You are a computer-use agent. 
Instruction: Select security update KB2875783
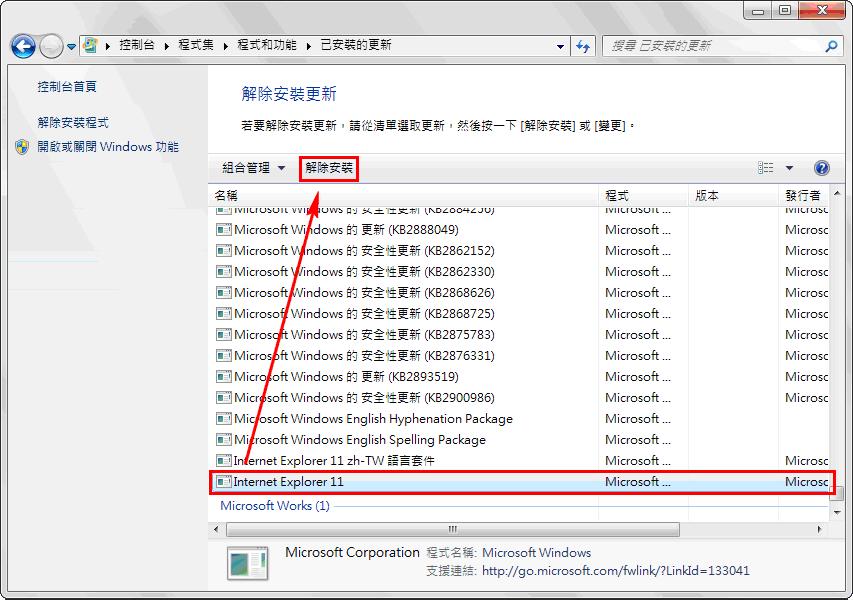pos(520,335)
